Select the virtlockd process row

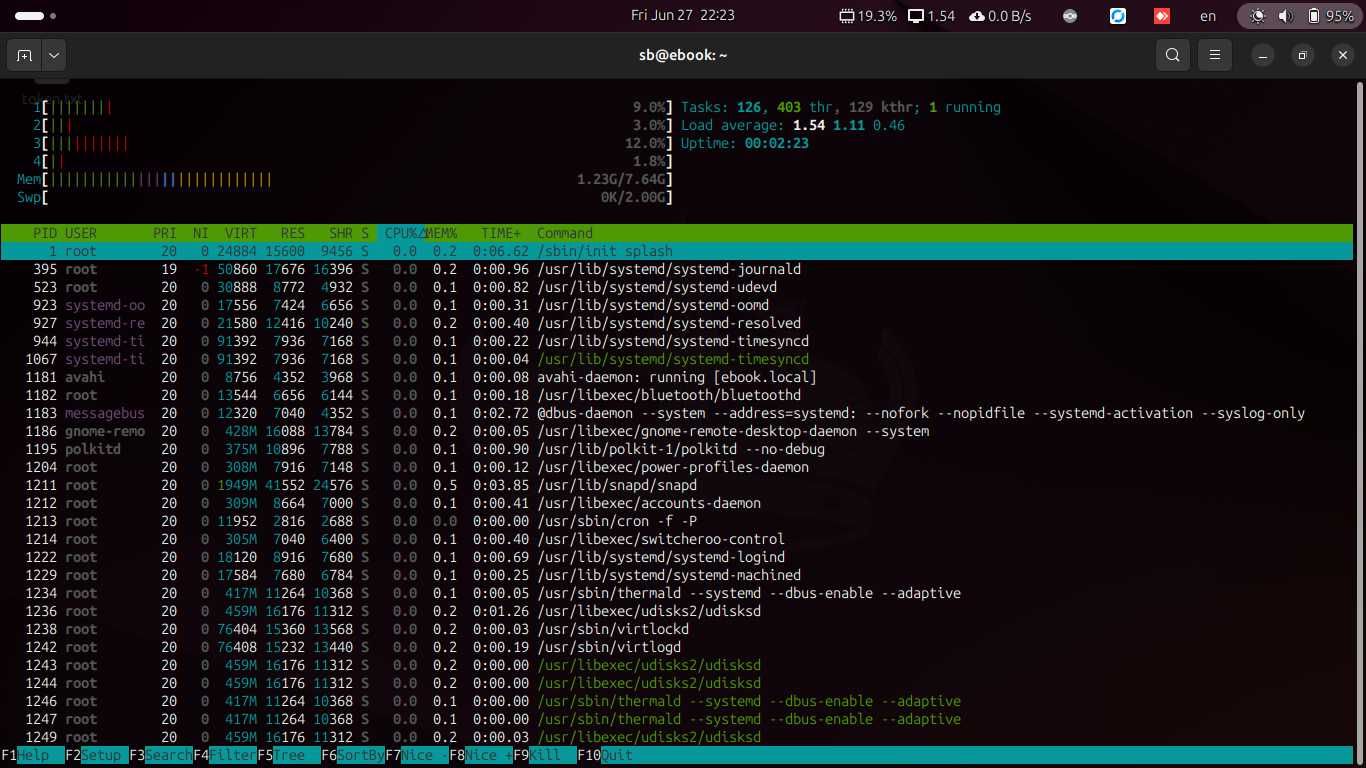click(677, 629)
